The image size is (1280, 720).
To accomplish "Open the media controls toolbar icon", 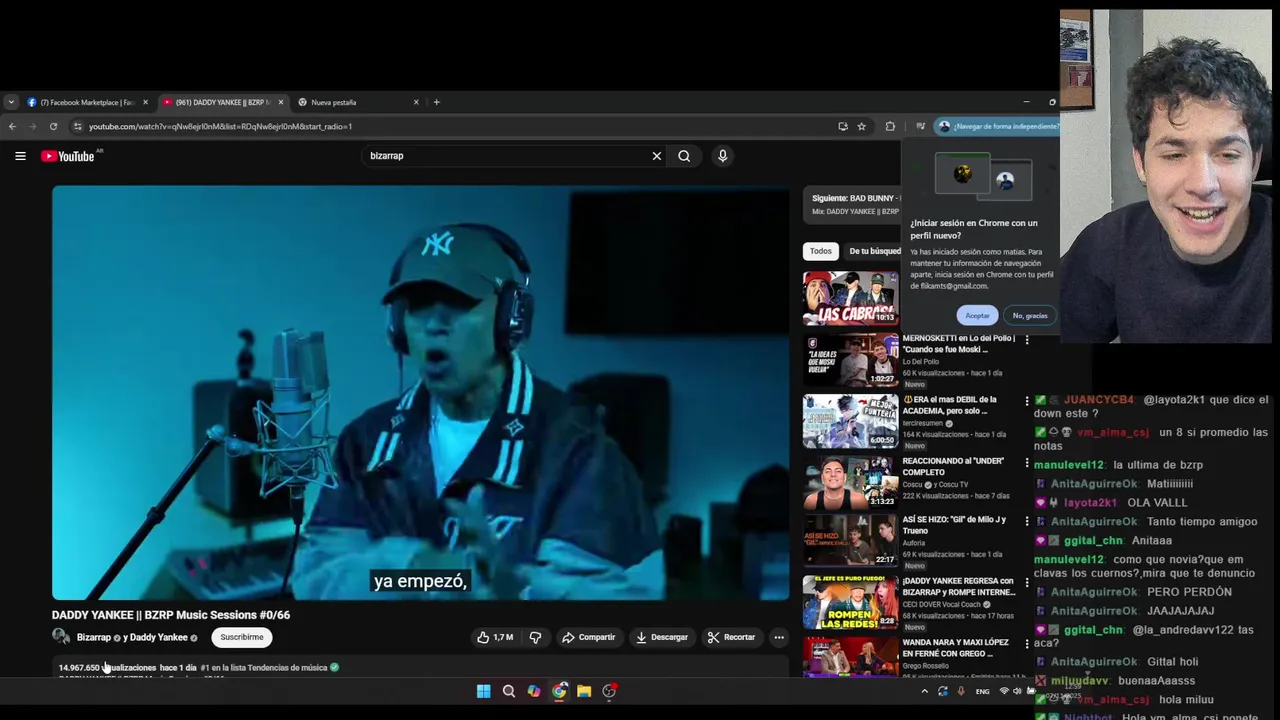I will point(921,126).
